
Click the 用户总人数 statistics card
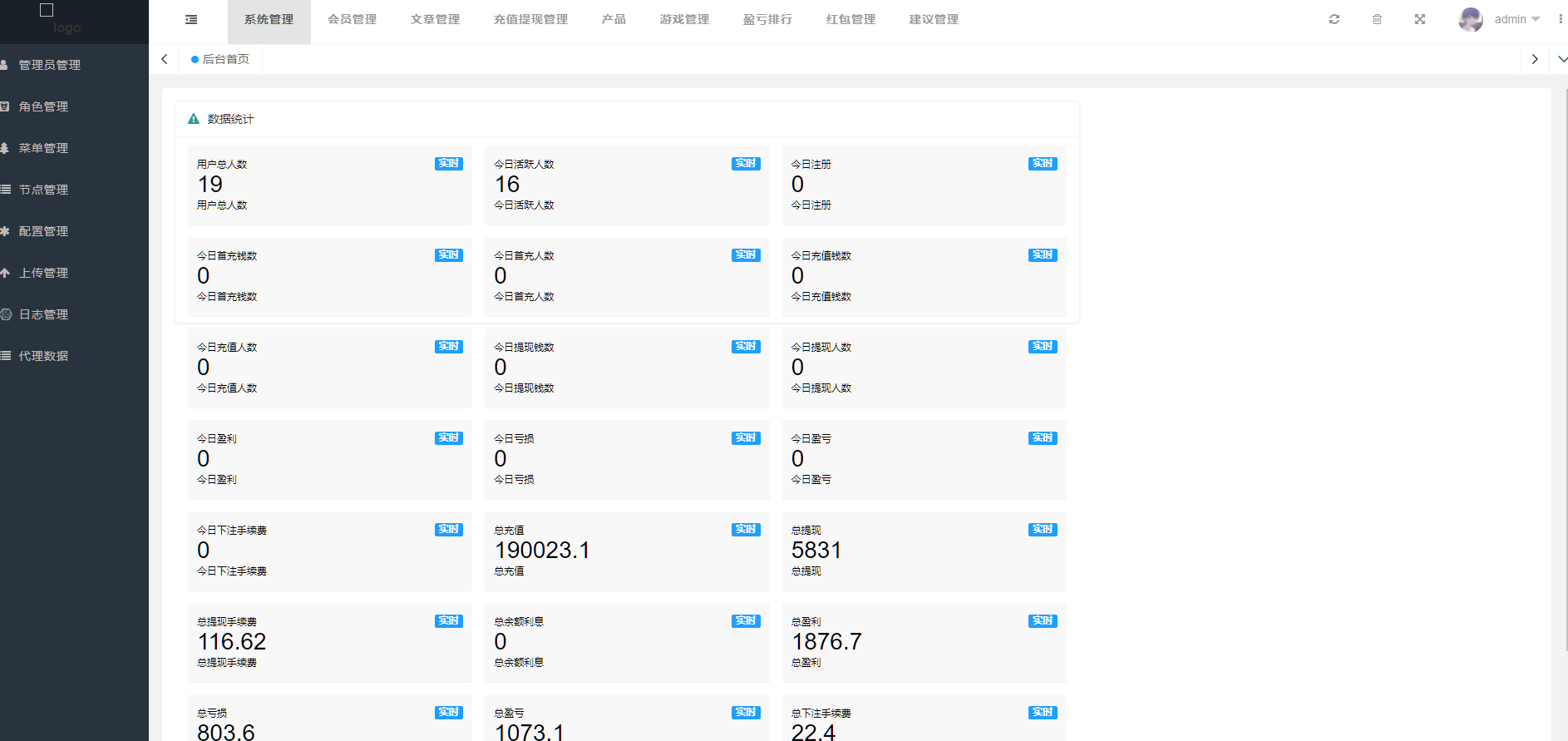point(329,185)
